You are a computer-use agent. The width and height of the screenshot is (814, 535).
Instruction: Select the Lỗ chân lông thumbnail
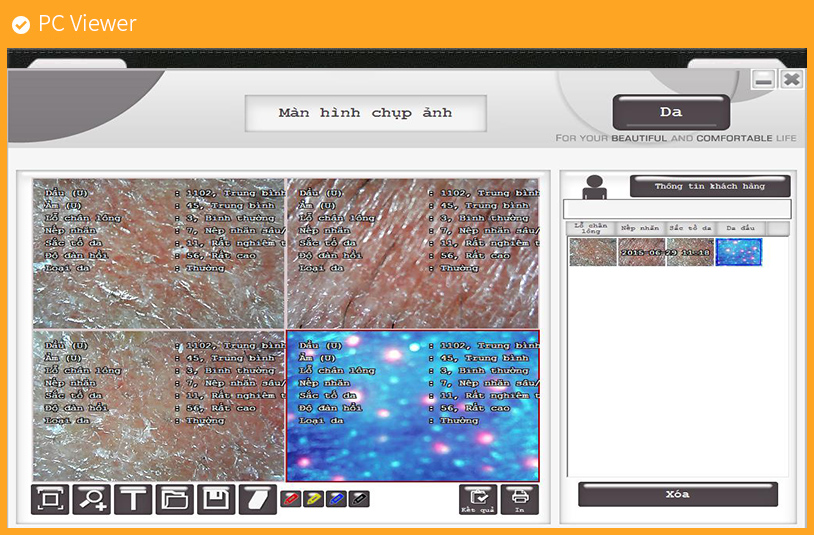[593, 252]
